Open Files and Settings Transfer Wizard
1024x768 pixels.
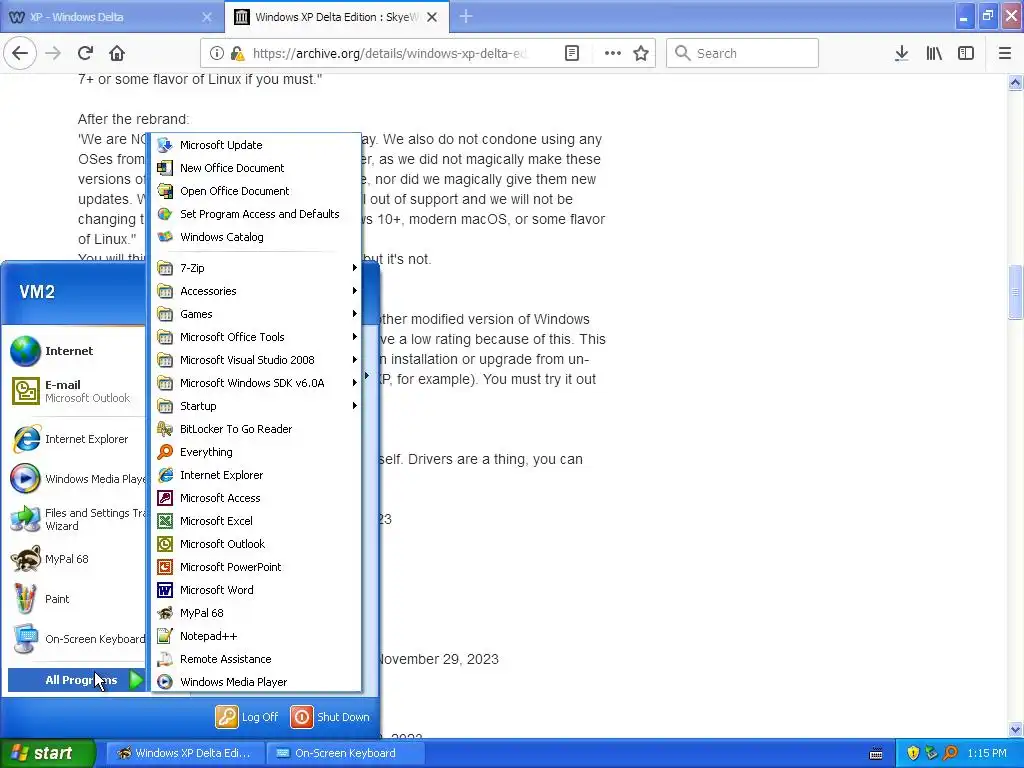pos(76,519)
